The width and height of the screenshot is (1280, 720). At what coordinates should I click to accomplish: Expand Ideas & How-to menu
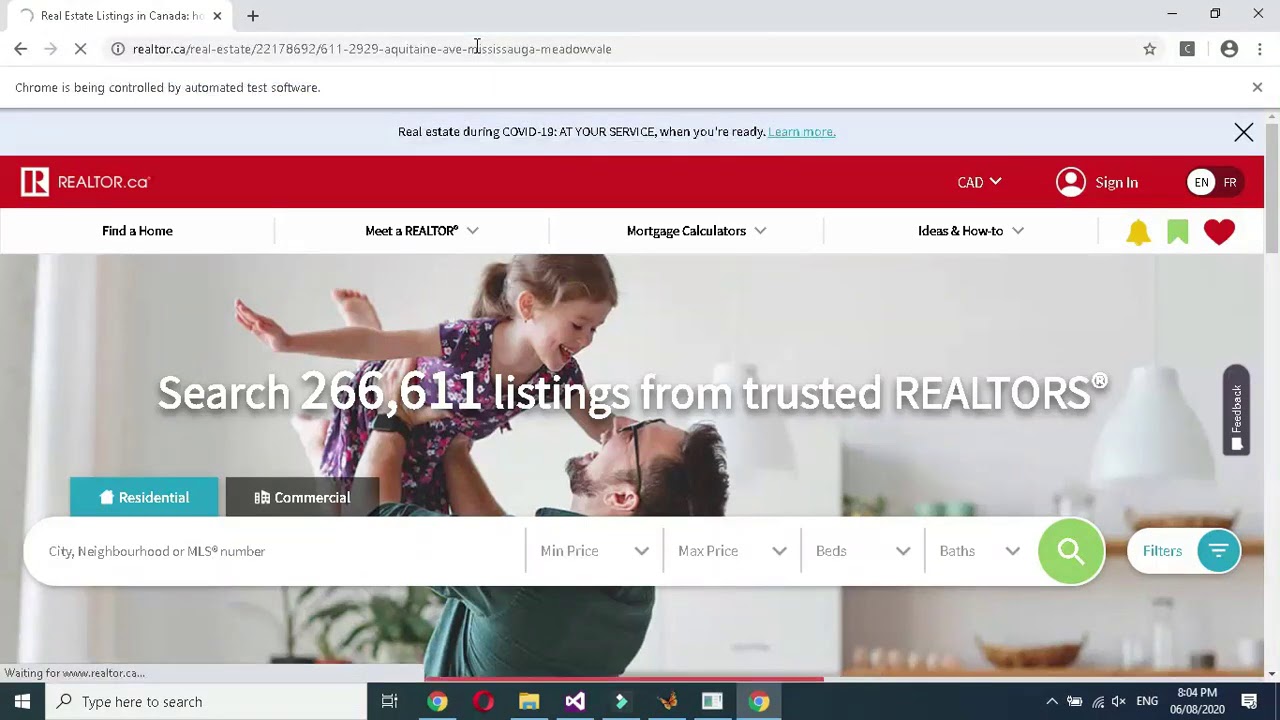(970, 231)
